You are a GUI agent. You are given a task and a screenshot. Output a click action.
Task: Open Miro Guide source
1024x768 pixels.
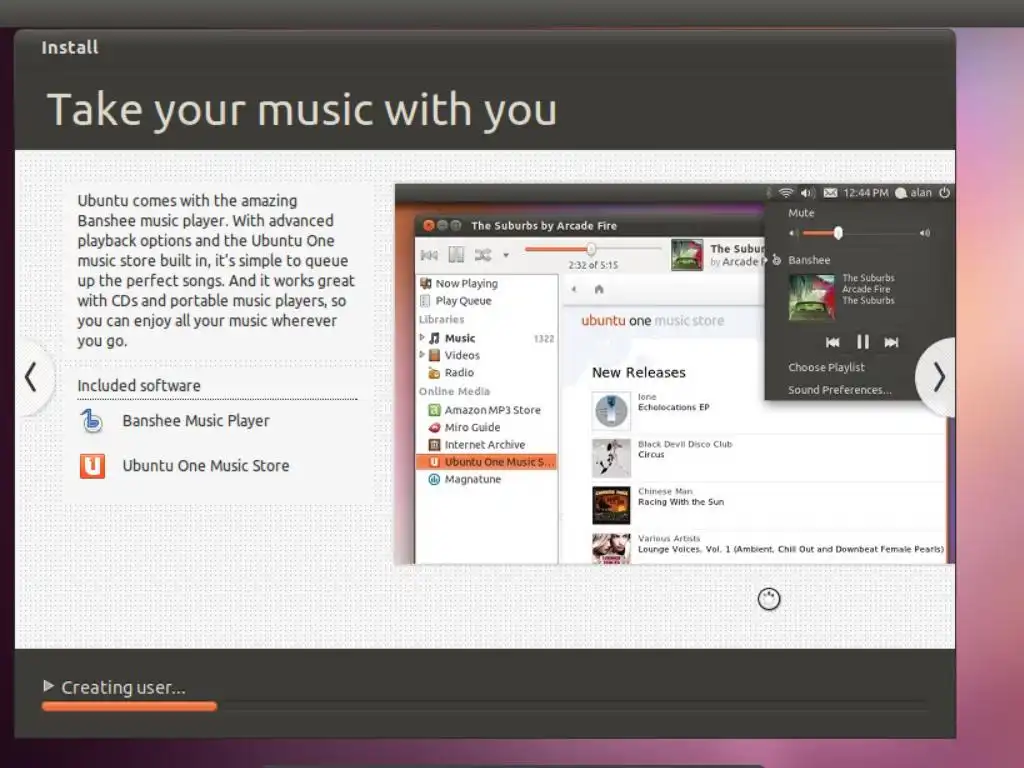coord(472,427)
